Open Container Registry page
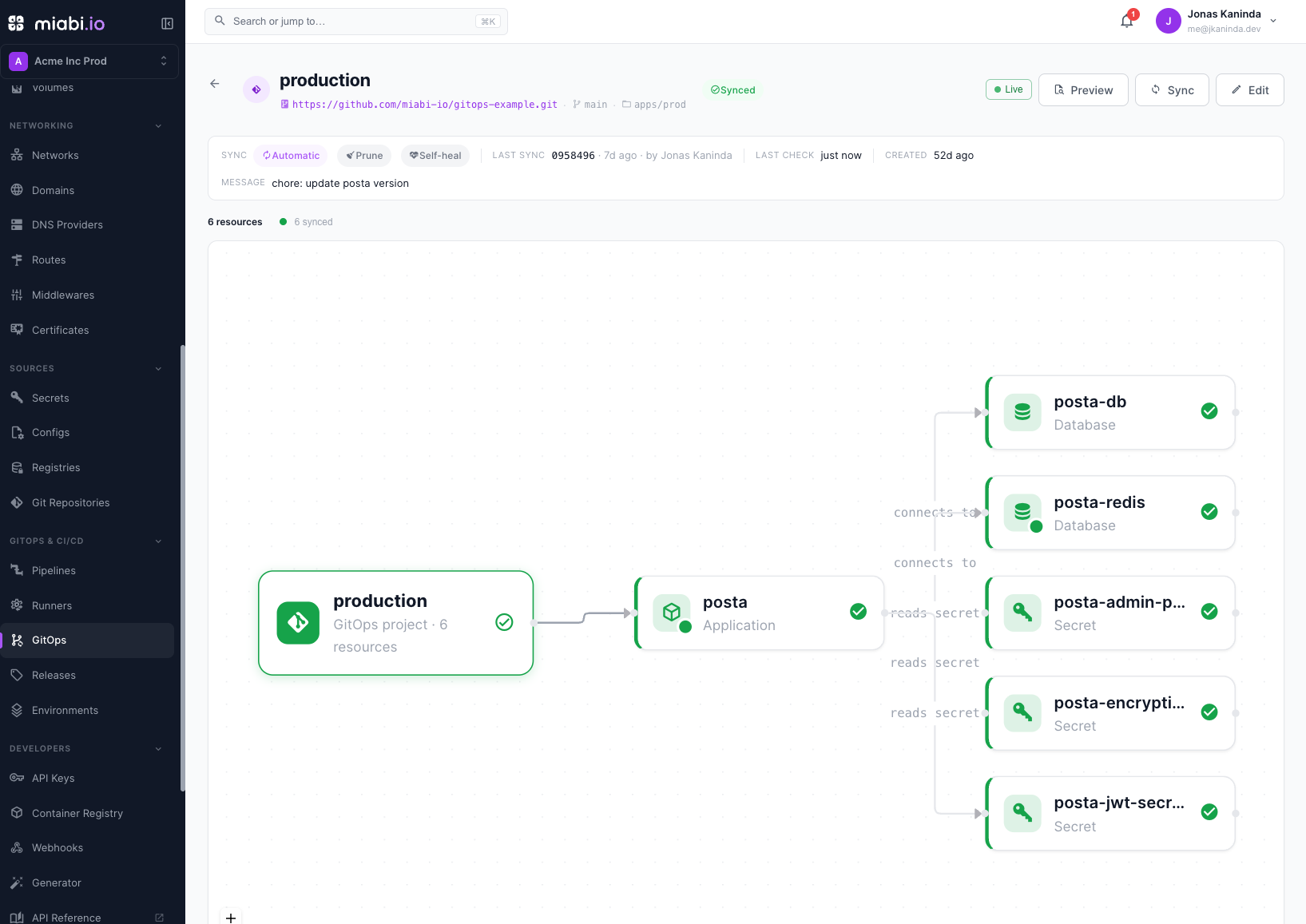1306x924 pixels. (87, 813)
